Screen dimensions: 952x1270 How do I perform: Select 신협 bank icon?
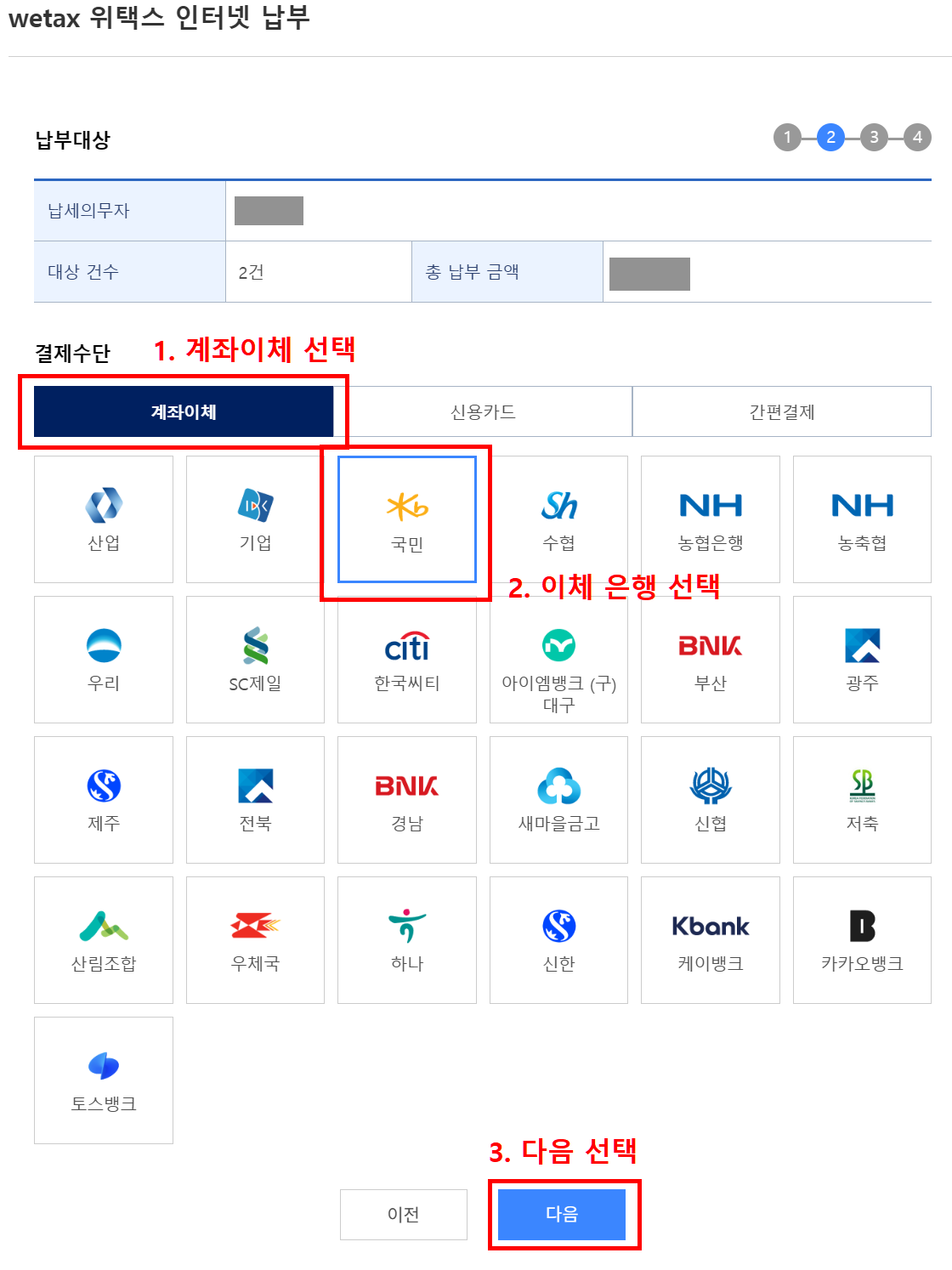711,800
